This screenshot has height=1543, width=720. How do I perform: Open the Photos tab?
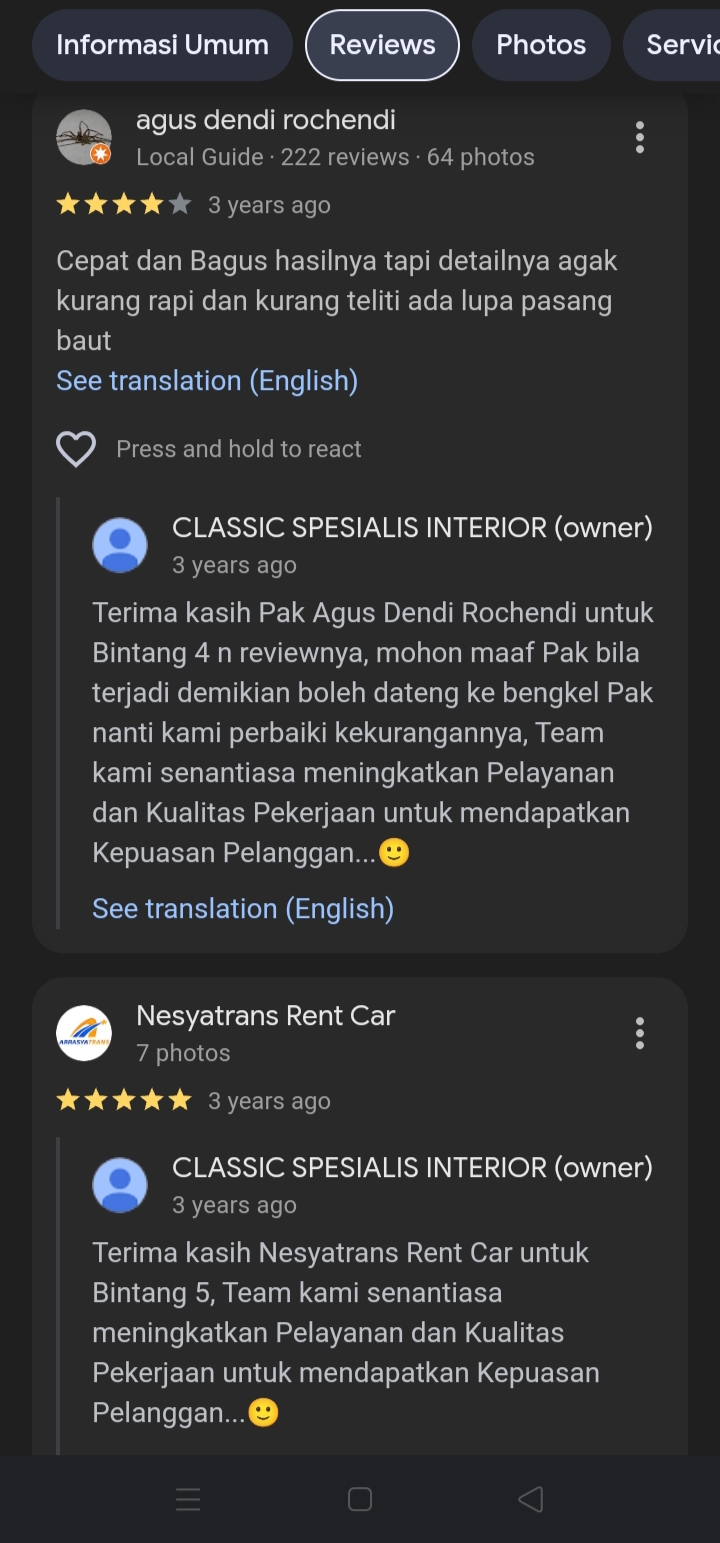pyautogui.click(x=541, y=45)
